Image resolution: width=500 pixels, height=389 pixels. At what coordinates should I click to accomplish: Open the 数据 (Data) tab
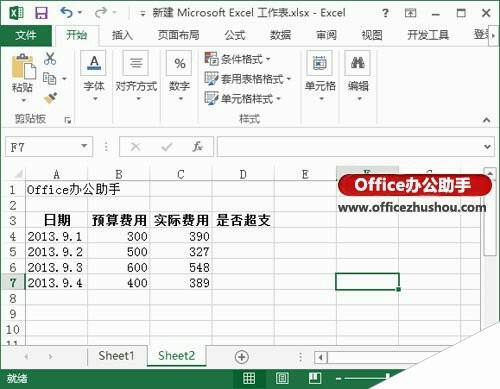pyautogui.click(x=280, y=35)
